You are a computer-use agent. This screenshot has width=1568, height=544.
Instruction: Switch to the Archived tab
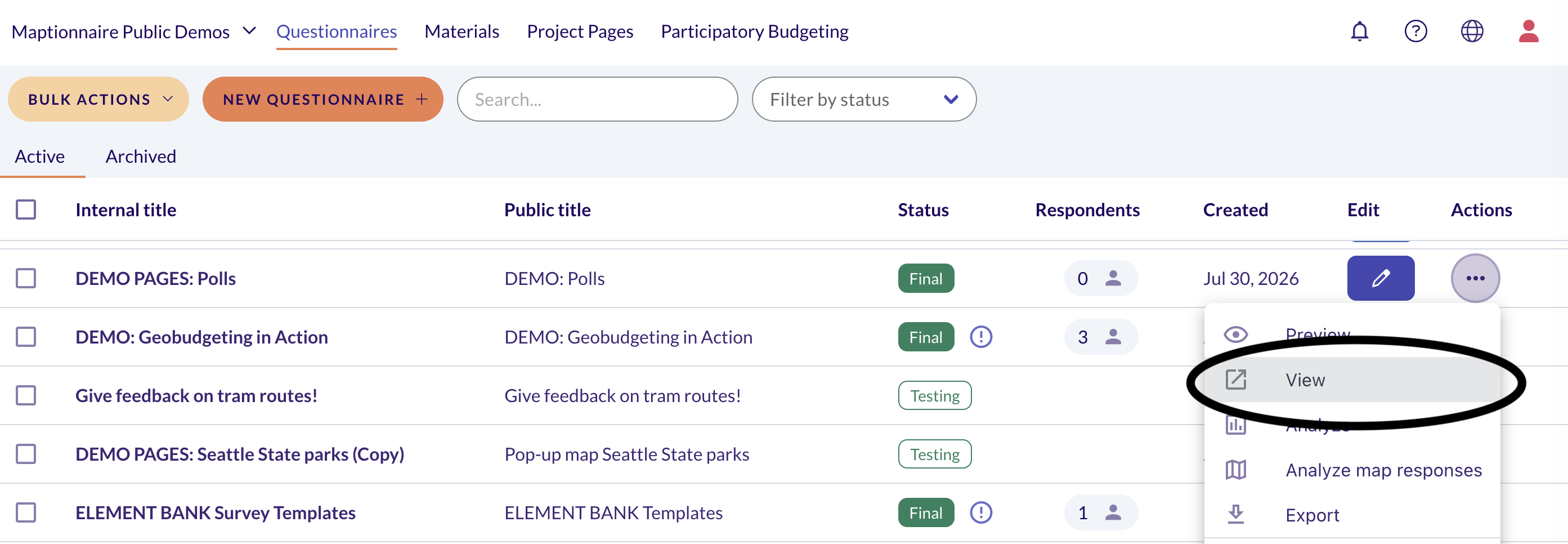tap(141, 157)
